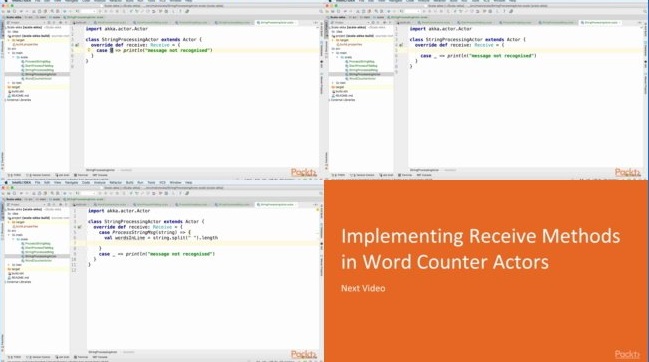Expand the test folder in lower IDE tree

9,265
